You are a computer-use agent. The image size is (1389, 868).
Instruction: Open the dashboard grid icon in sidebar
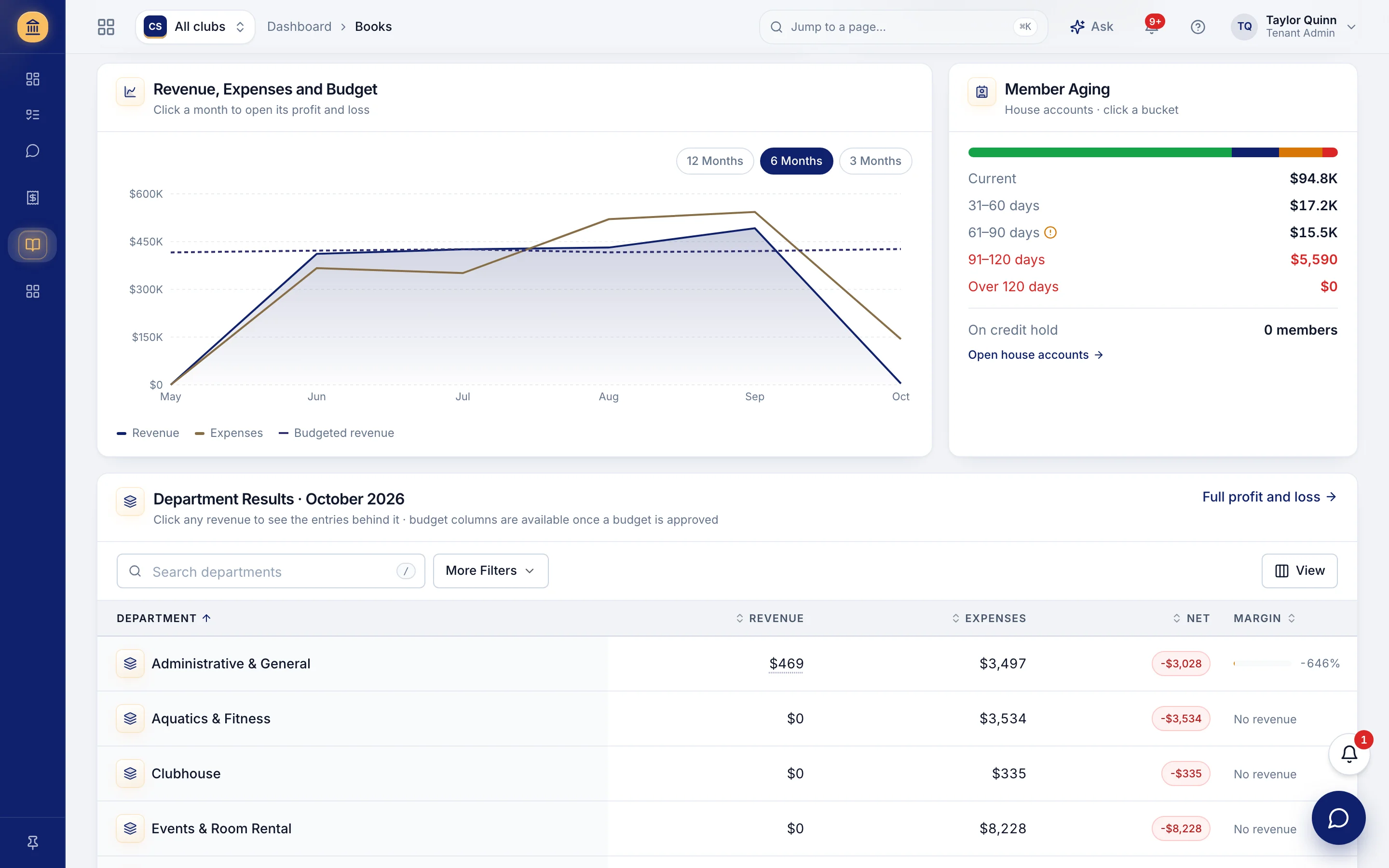click(33, 79)
